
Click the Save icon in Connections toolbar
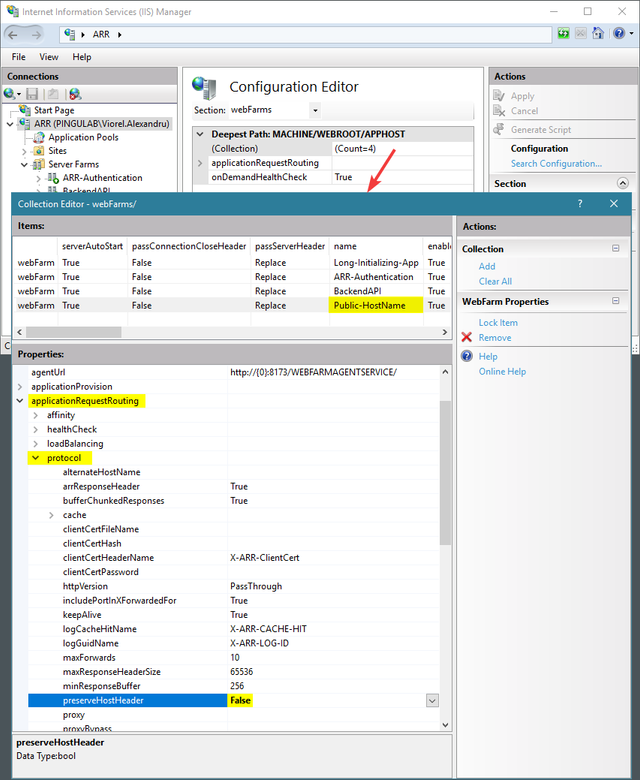(x=32, y=94)
